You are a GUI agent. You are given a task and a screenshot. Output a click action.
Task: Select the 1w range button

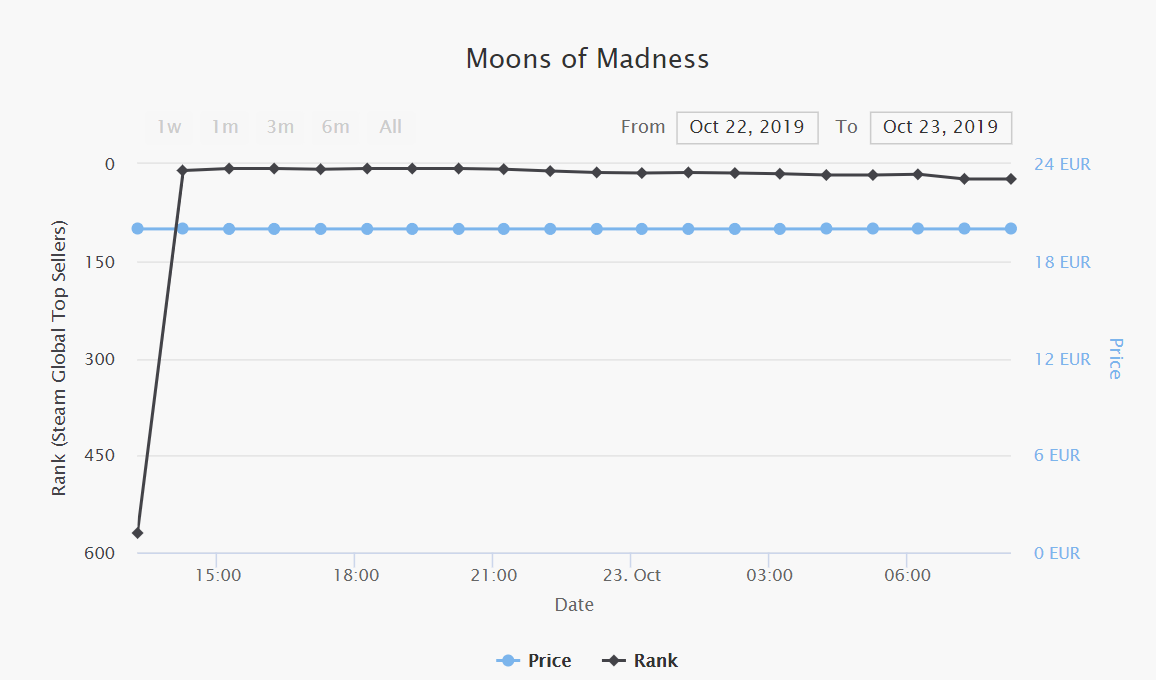pyautogui.click(x=169, y=127)
